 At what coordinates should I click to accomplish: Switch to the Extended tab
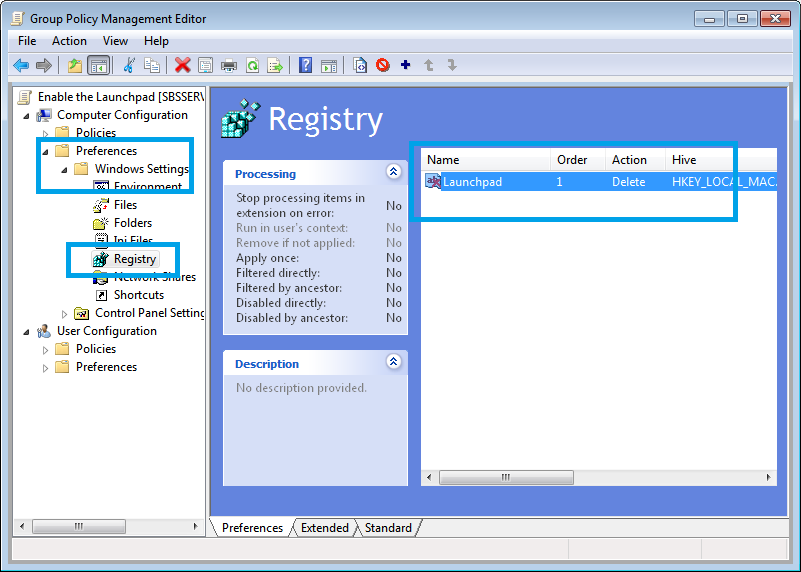[324, 528]
